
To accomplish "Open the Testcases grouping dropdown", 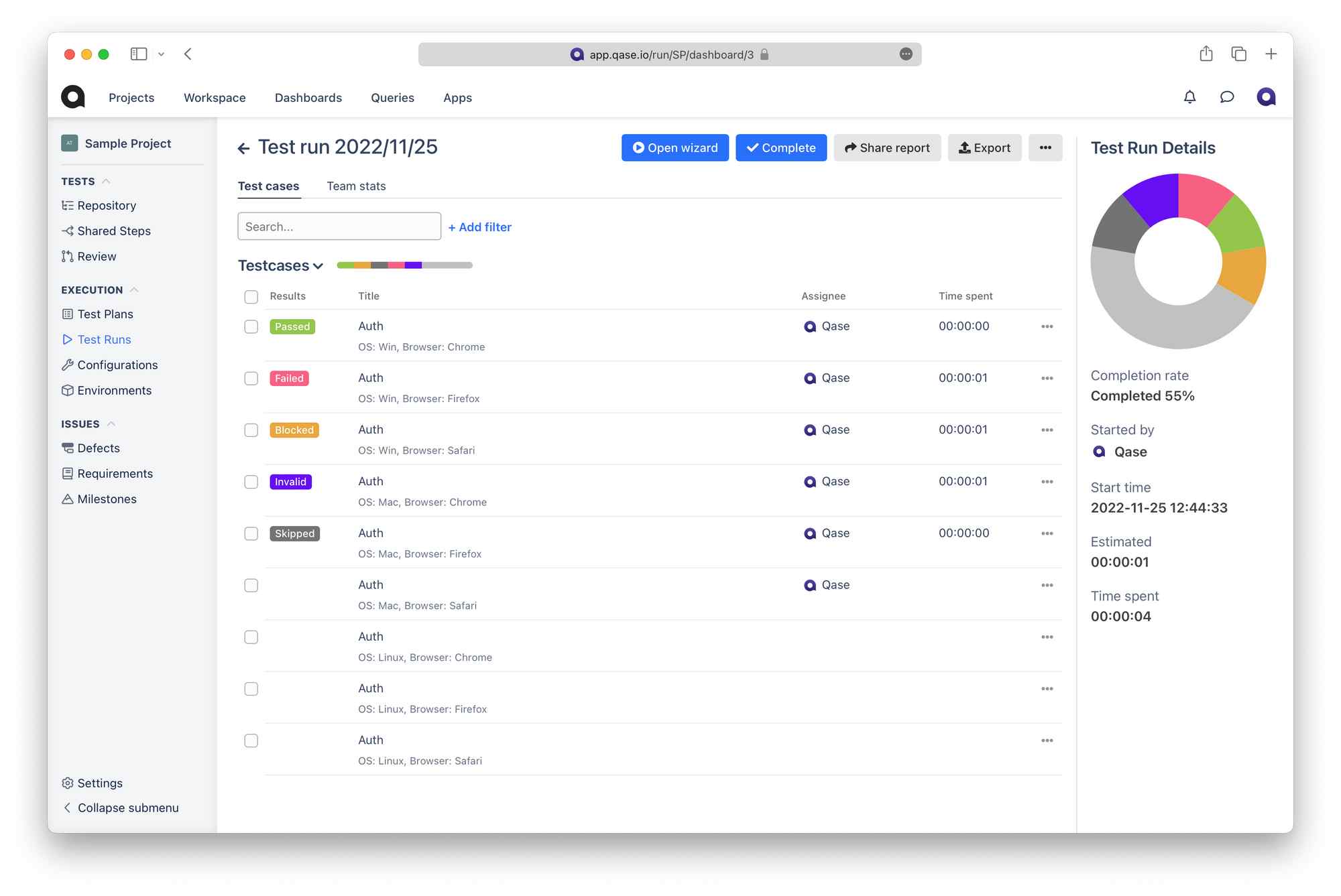I will 281,265.
